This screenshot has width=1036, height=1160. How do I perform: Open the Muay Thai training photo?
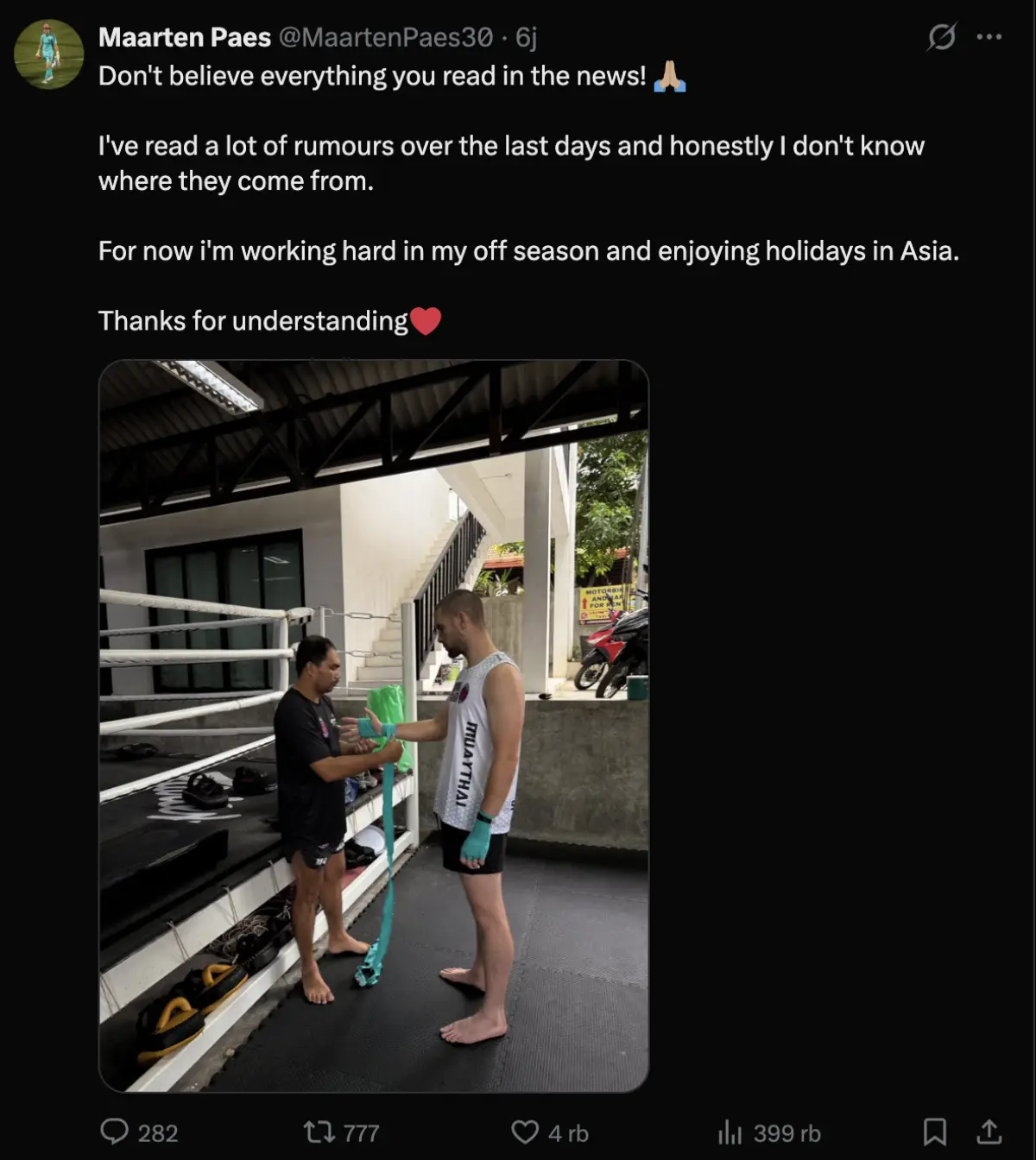coord(374,726)
